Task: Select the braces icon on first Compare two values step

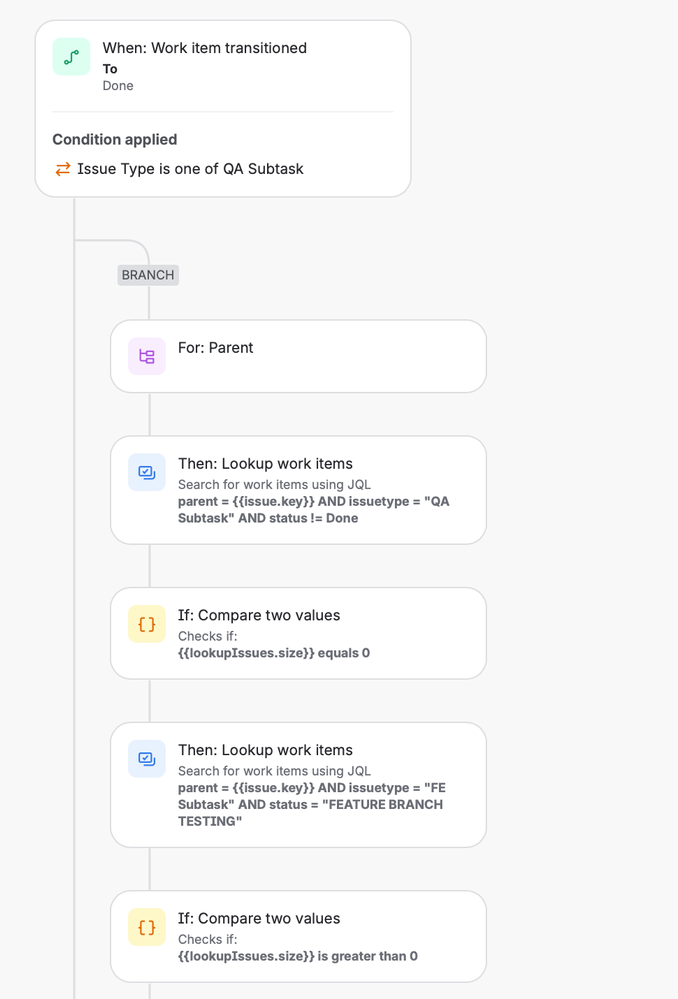Action: coord(146,623)
